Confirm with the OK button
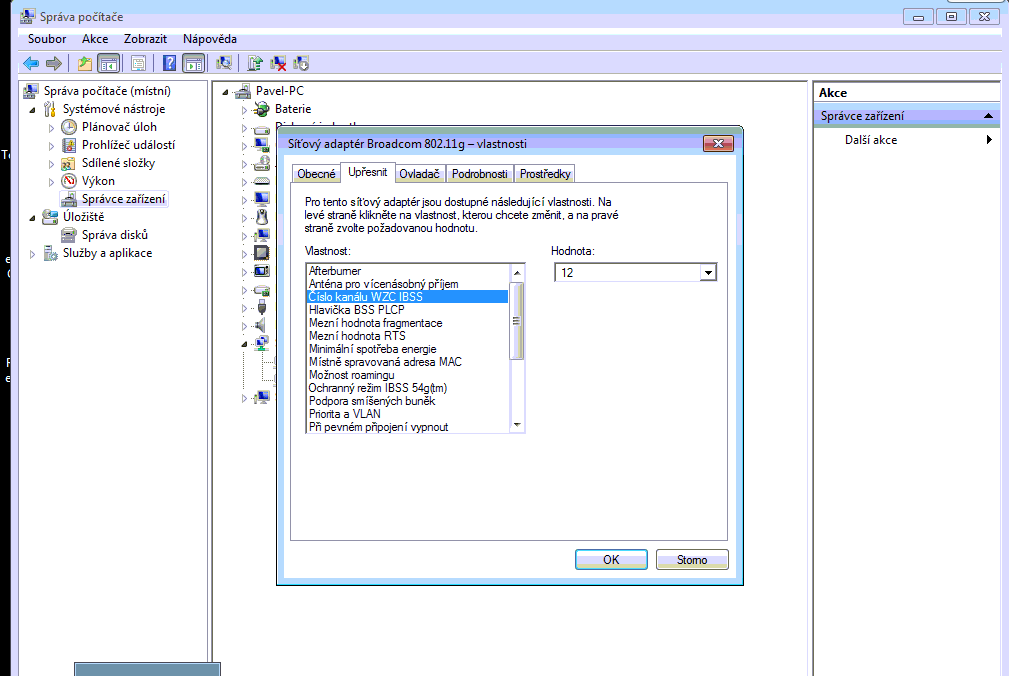The image size is (1009, 676). coord(611,560)
